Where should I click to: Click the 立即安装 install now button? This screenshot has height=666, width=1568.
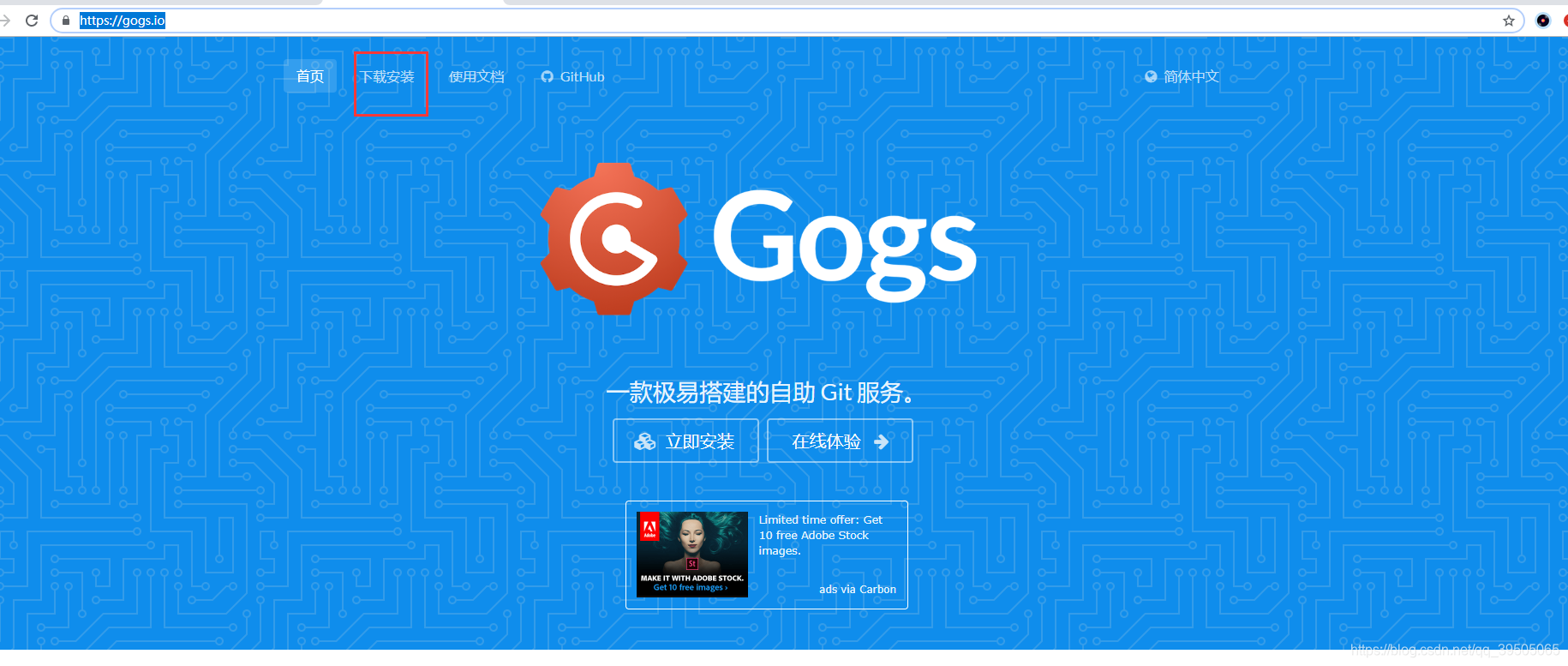tap(685, 441)
